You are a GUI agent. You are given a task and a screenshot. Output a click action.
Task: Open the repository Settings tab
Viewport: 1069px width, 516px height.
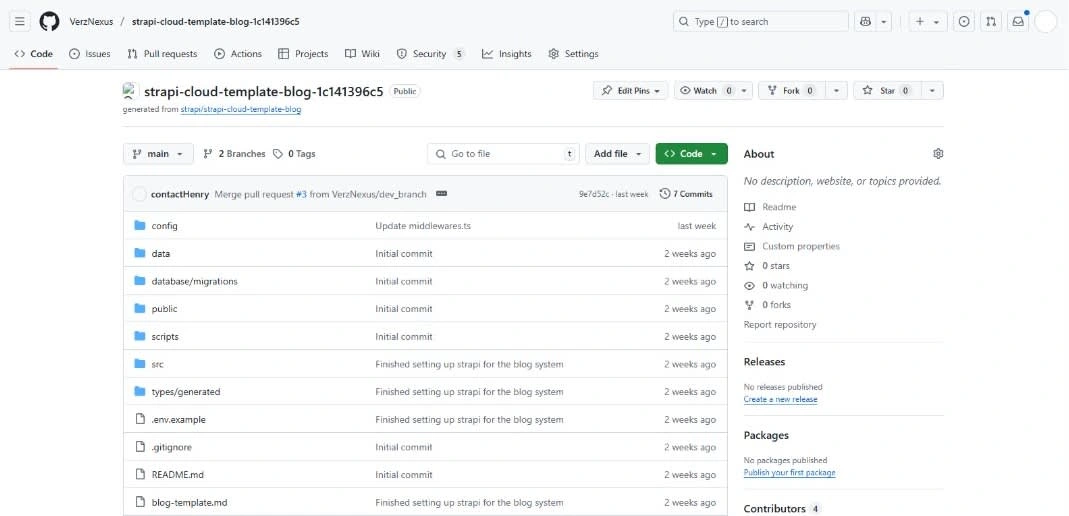point(573,54)
